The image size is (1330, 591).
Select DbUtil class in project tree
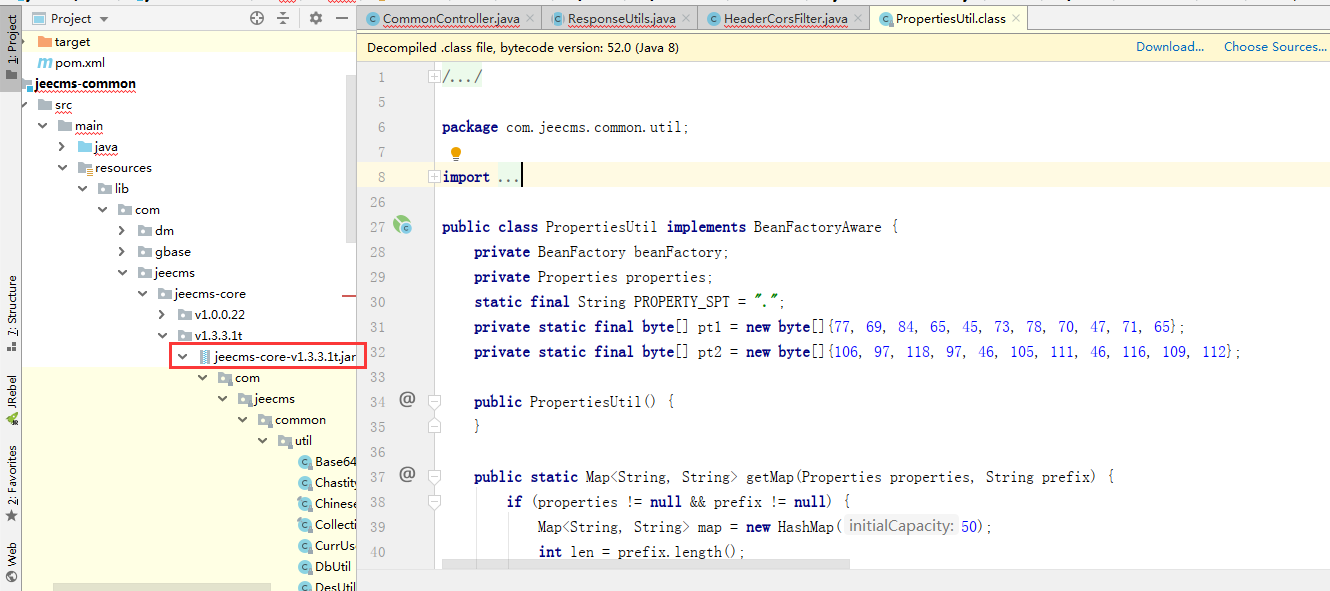click(x=332, y=567)
